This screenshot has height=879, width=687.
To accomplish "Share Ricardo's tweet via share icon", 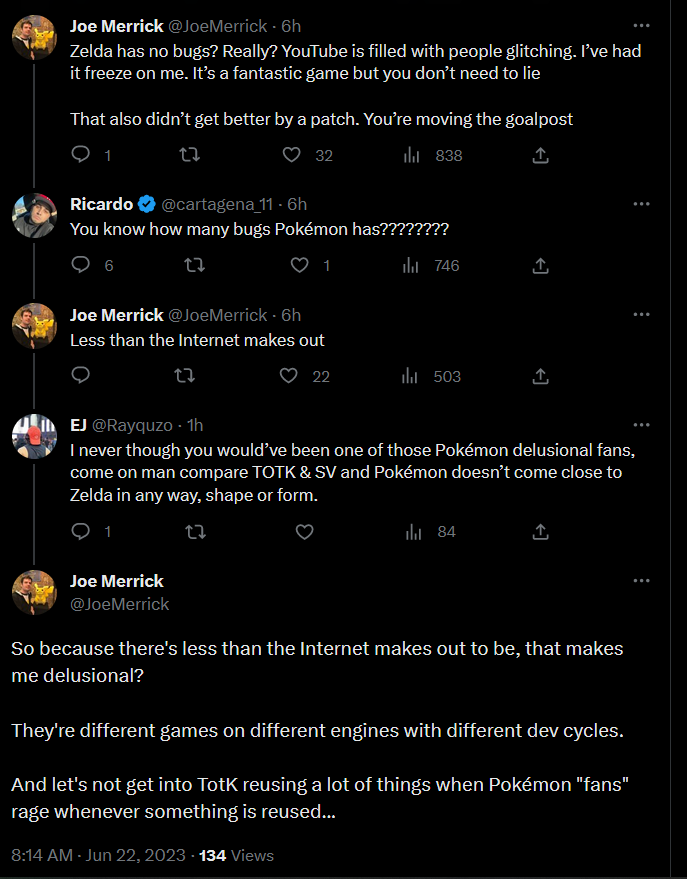I will pos(540,265).
